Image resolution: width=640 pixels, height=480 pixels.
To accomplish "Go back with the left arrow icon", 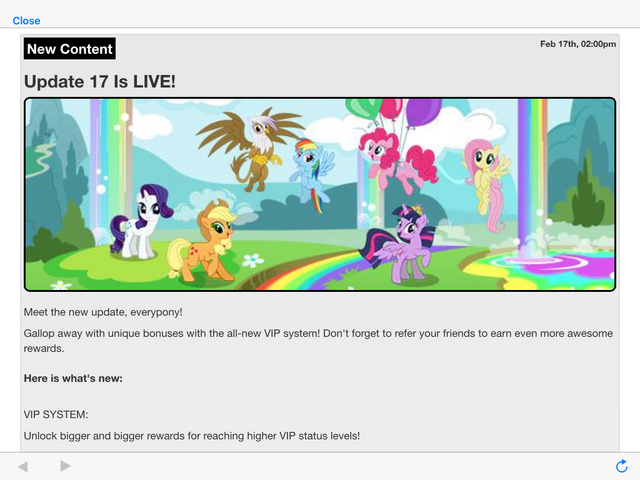I will tap(23, 466).
